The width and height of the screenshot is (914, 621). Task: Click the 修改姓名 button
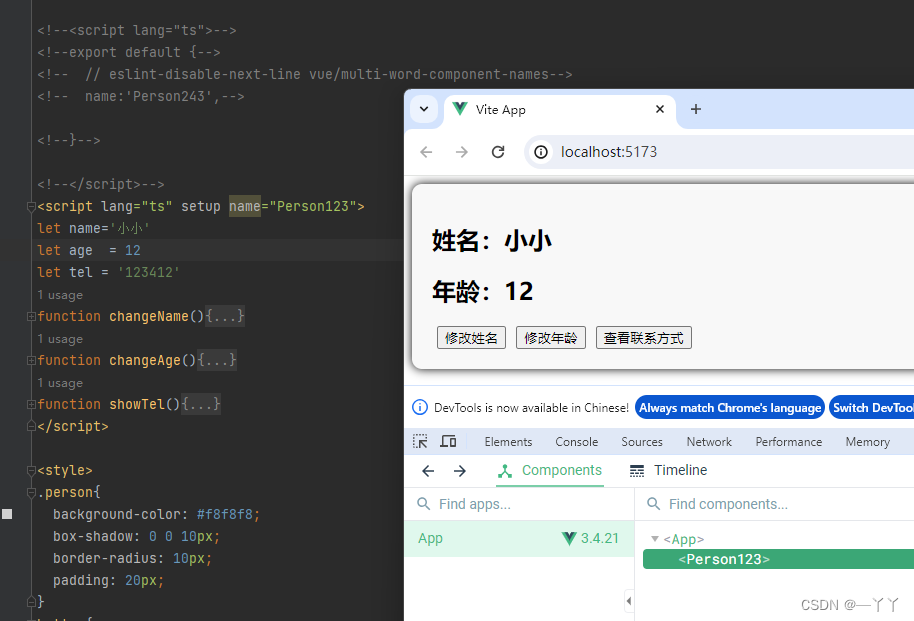coord(471,338)
